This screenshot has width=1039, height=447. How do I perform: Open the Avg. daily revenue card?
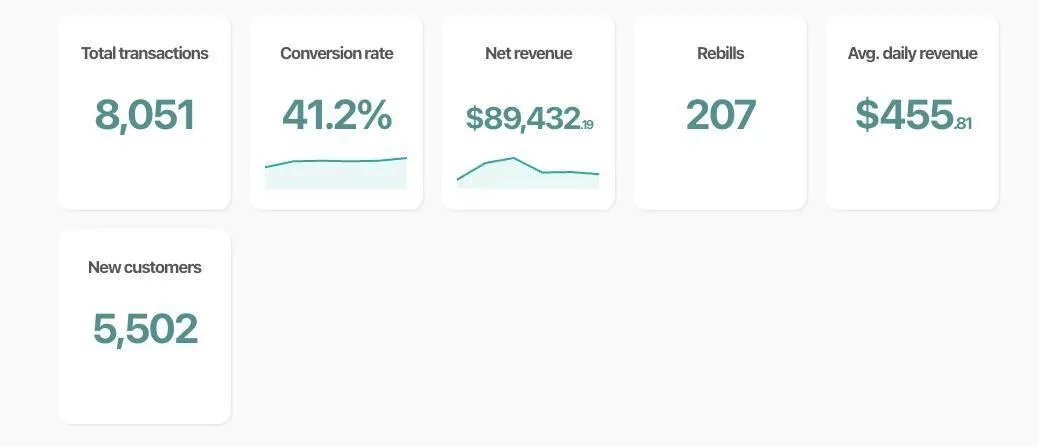pos(912,113)
